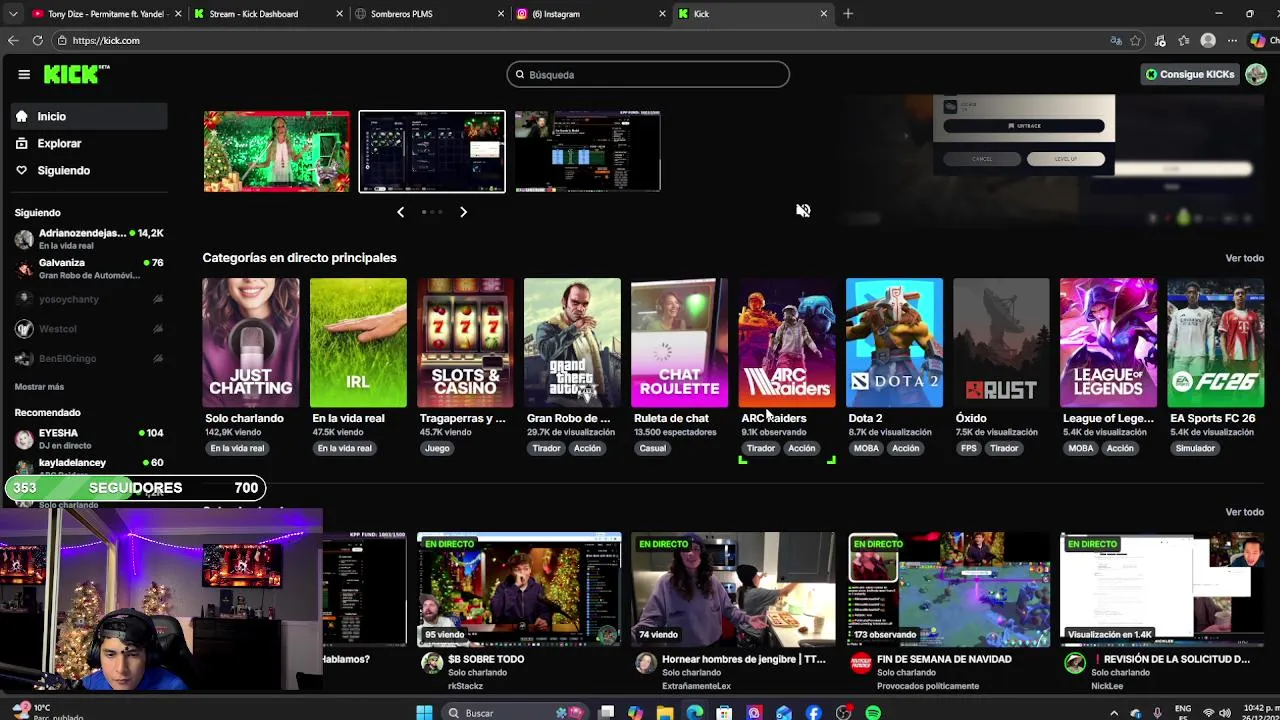Add this page to favorites star
Viewport: 1280px width, 720px height.
pyautogui.click(x=1135, y=41)
